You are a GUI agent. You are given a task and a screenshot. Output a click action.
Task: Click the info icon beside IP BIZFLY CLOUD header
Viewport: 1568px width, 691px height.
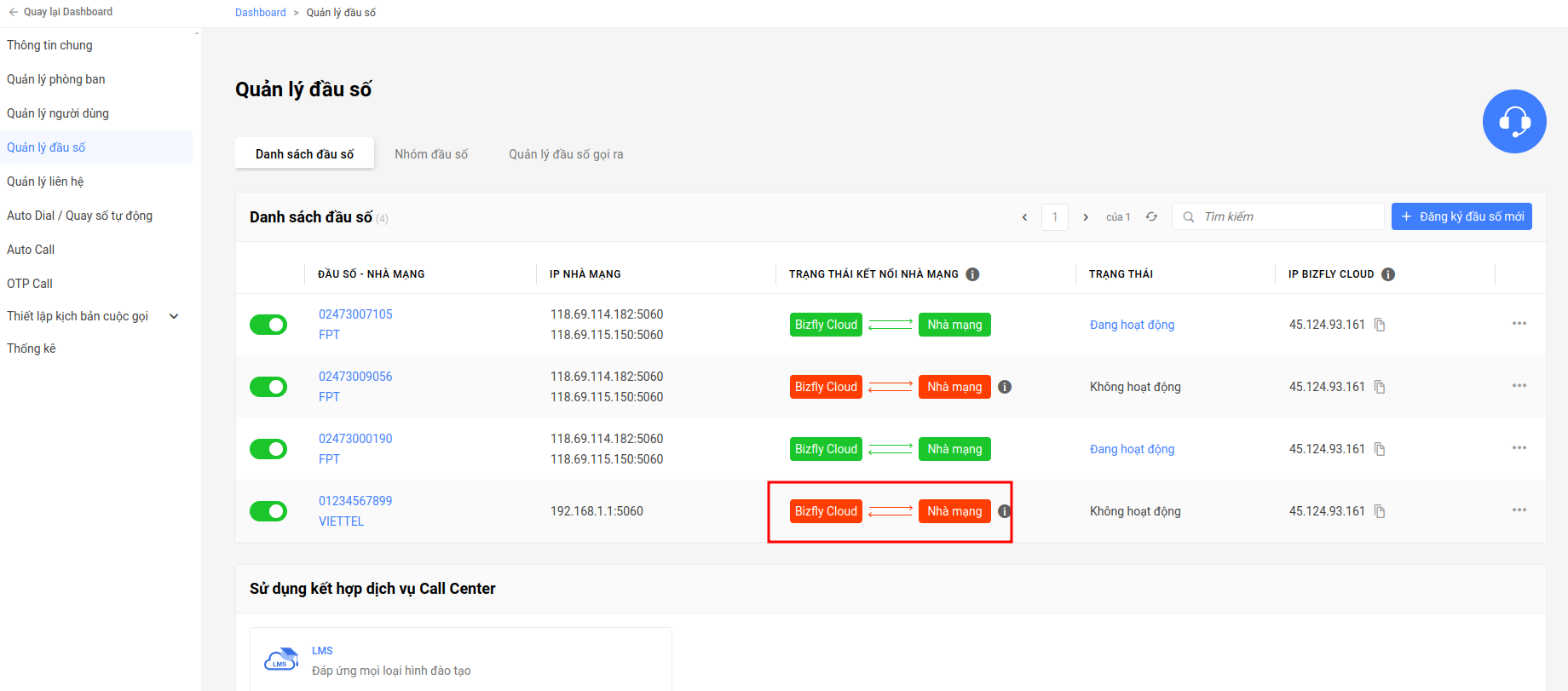tap(1388, 274)
